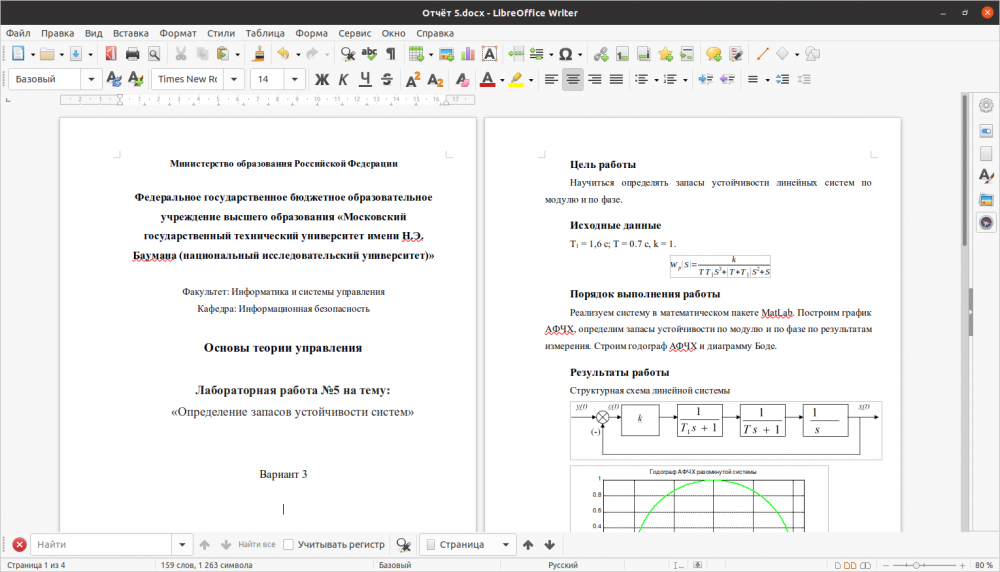This screenshot has height=572, width=1000.
Task: Insert a hyperlink using the chain icon
Action: [600, 54]
